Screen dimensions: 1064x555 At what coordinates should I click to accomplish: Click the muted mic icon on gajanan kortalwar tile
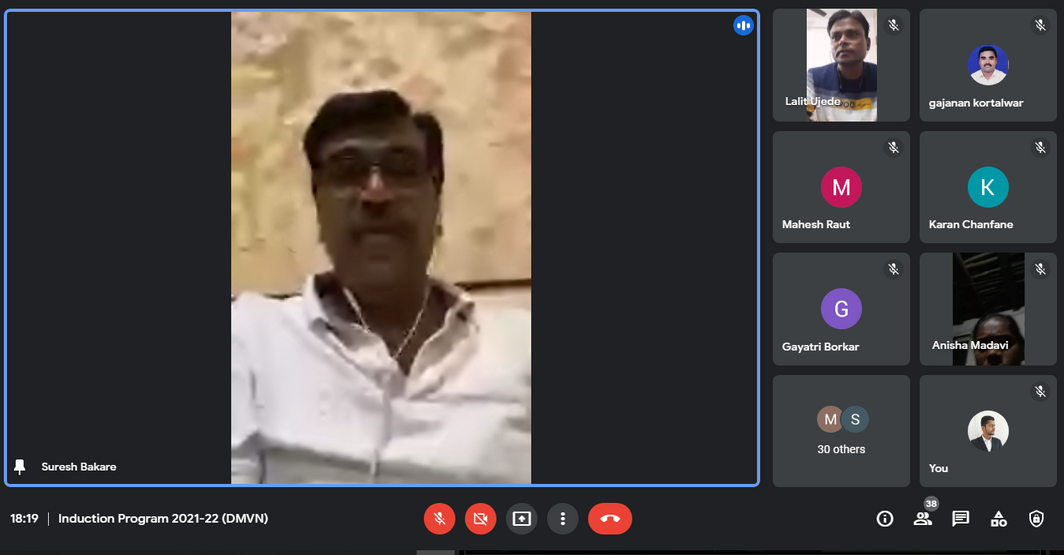click(x=1040, y=25)
